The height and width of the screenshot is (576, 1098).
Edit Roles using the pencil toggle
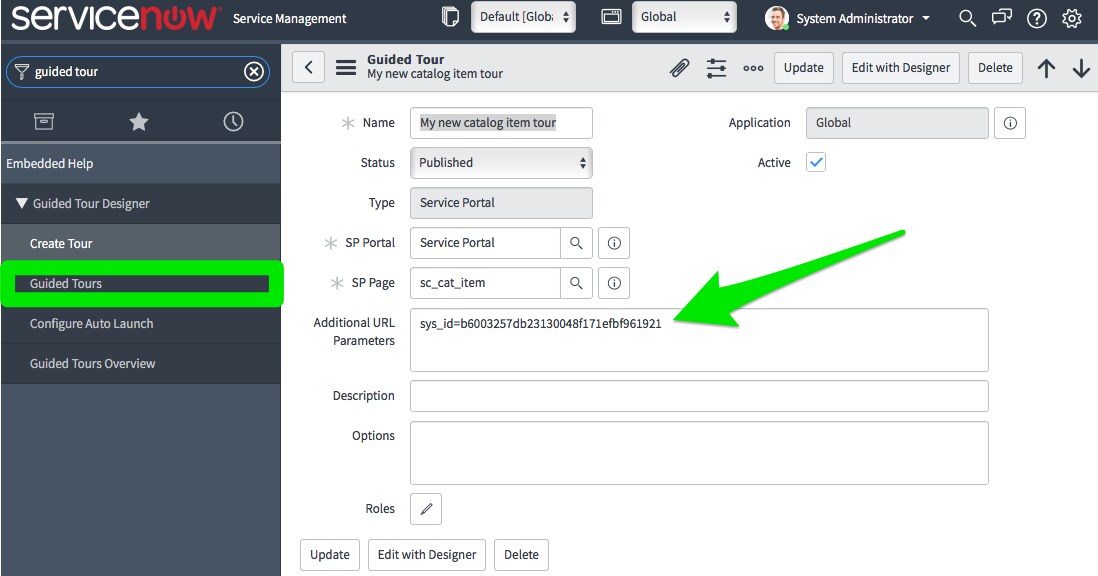(425, 508)
